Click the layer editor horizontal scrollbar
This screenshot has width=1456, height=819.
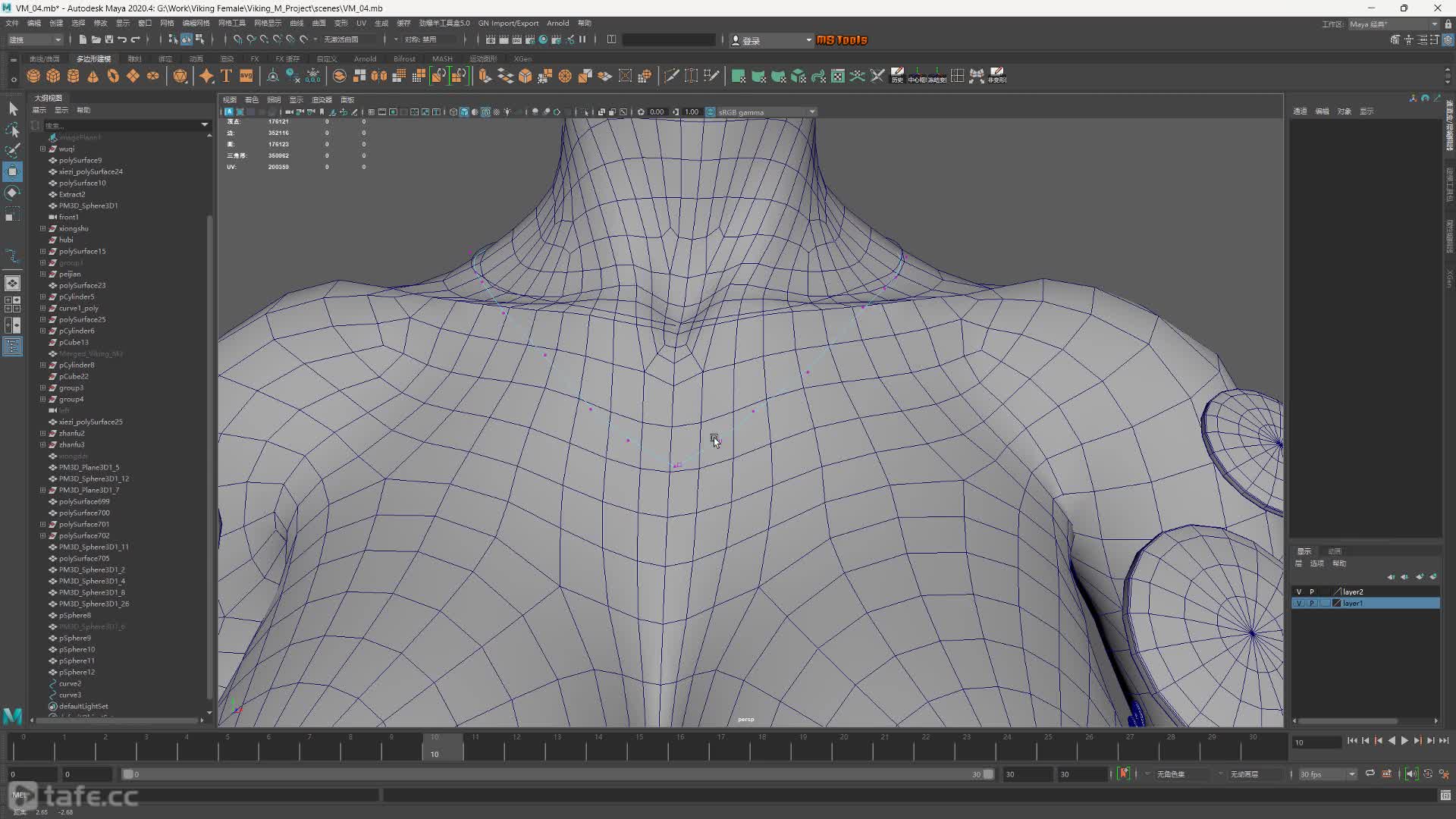1349,720
